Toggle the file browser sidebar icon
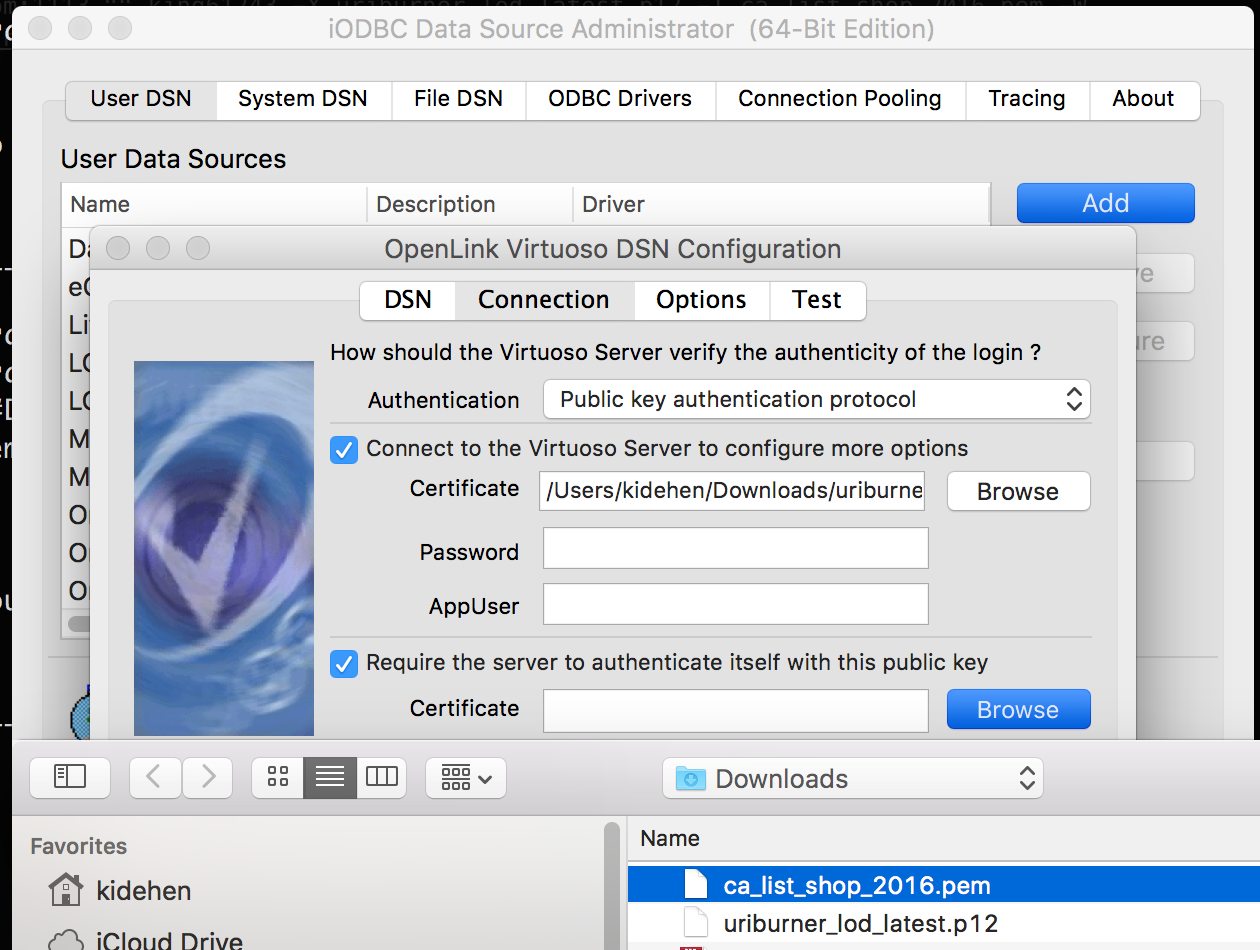Viewport: 1260px width, 950px height. click(x=70, y=777)
